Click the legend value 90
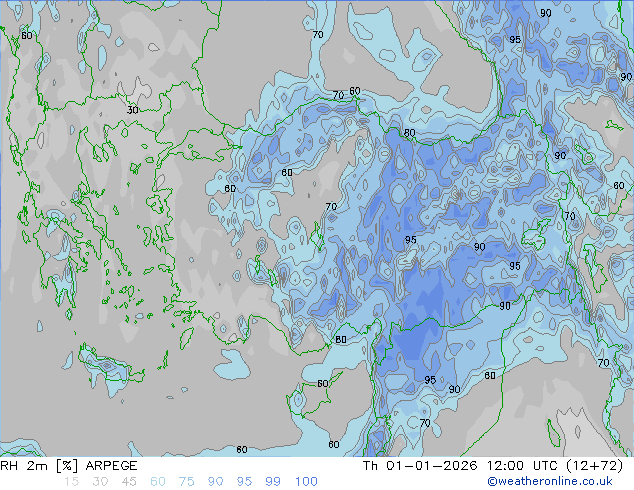The width and height of the screenshot is (634, 490). click(x=215, y=482)
